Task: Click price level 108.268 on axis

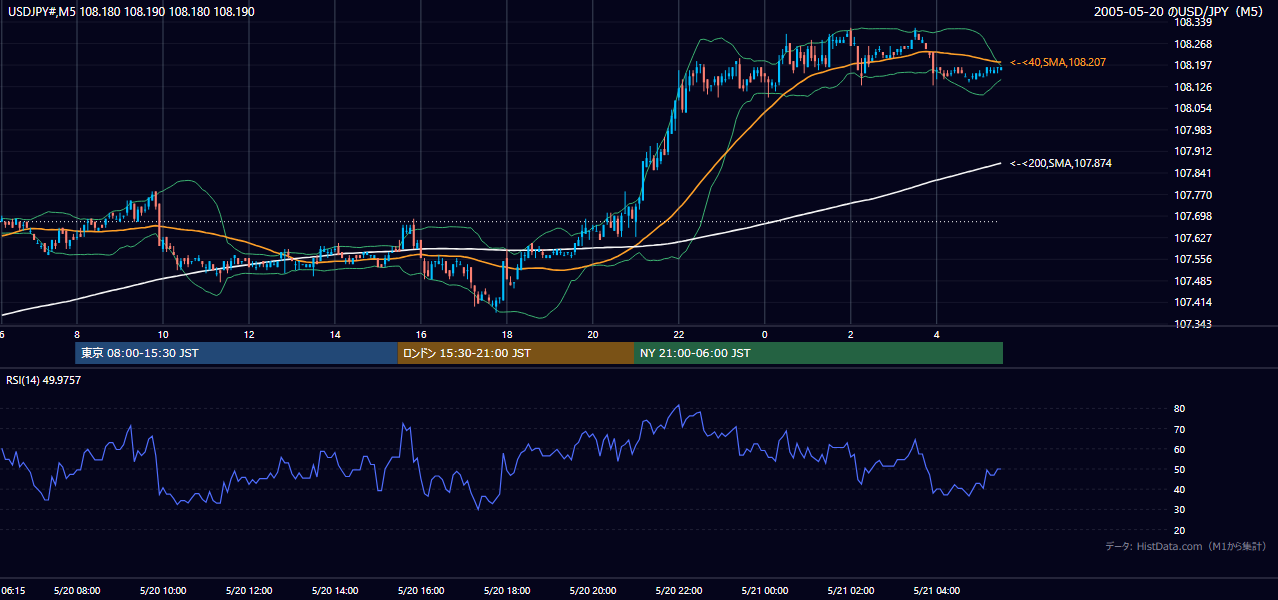Action: tap(1193, 44)
